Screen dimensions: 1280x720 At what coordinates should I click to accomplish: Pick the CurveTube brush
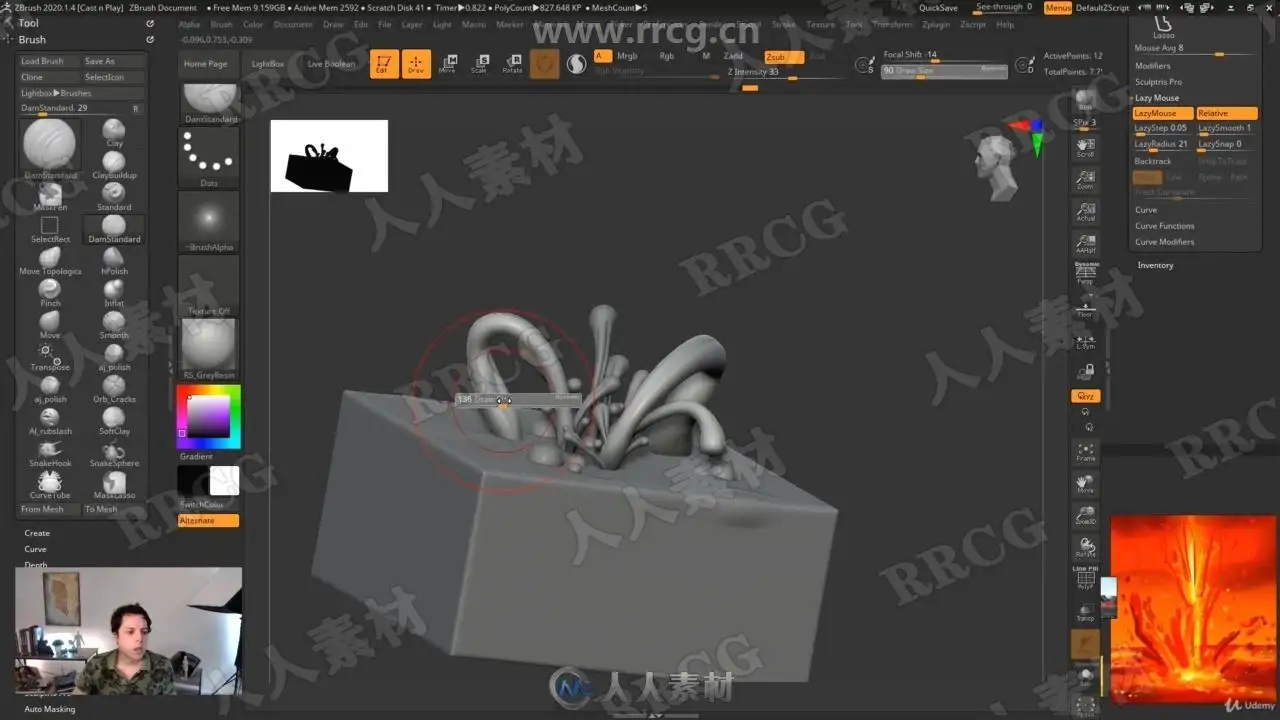pyautogui.click(x=50, y=484)
